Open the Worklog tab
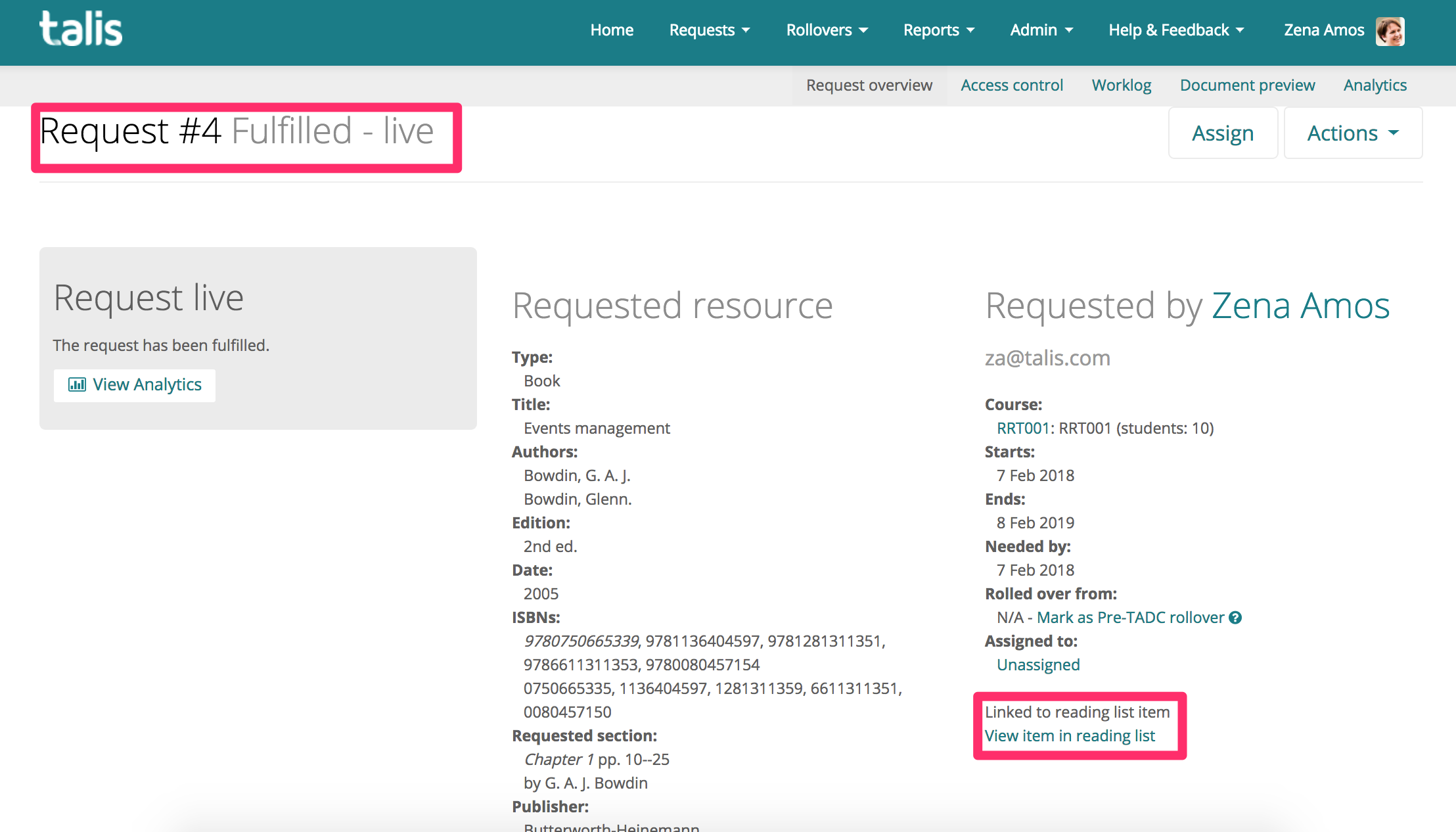This screenshot has width=1456, height=832. click(1121, 85)
